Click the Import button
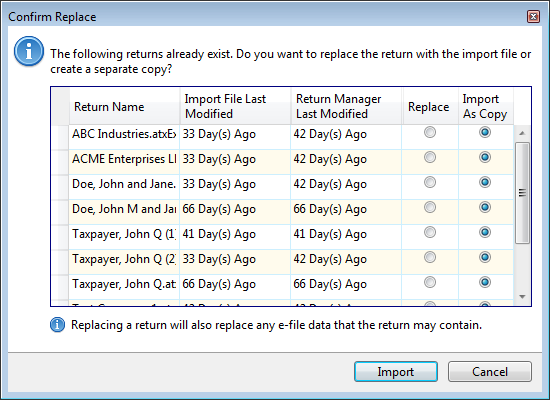The height and width of the screenshot is (400, 550). point(396,372)
